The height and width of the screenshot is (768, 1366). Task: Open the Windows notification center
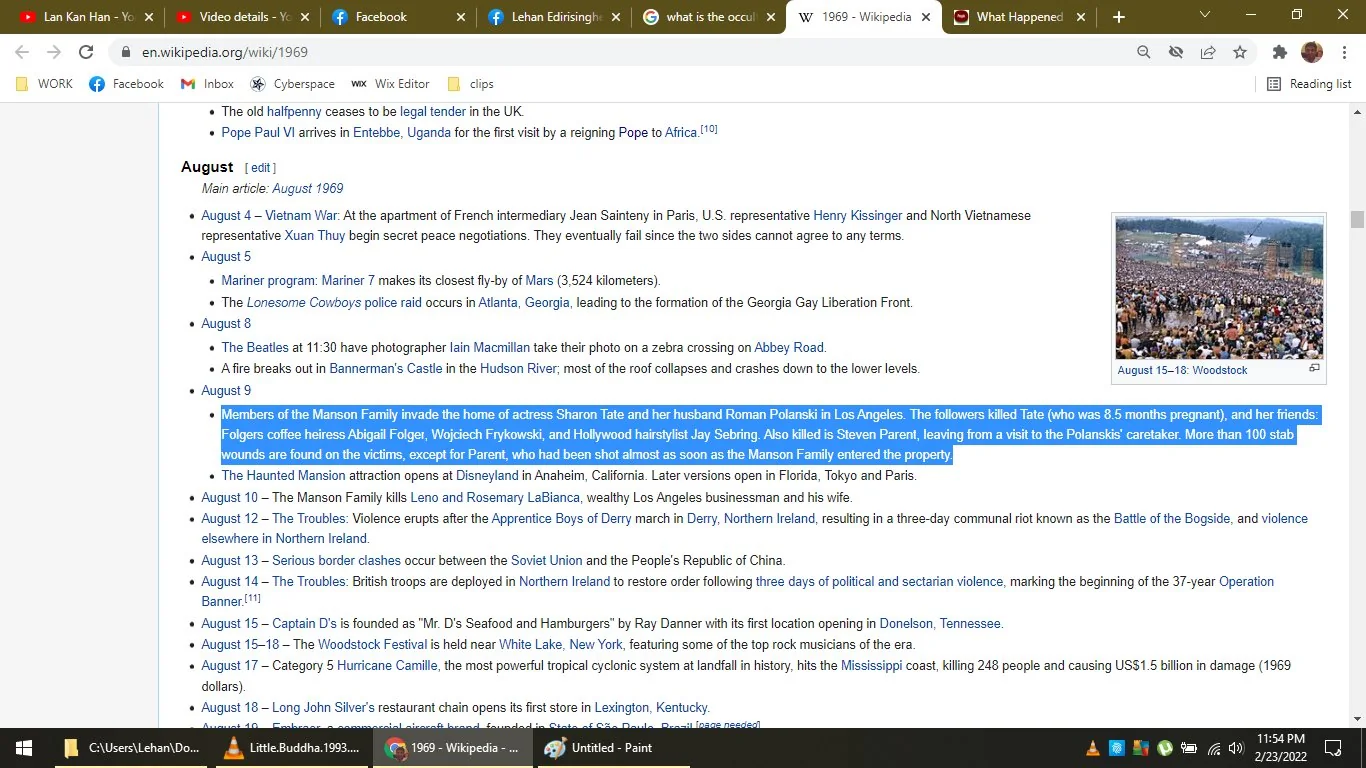1333,748
